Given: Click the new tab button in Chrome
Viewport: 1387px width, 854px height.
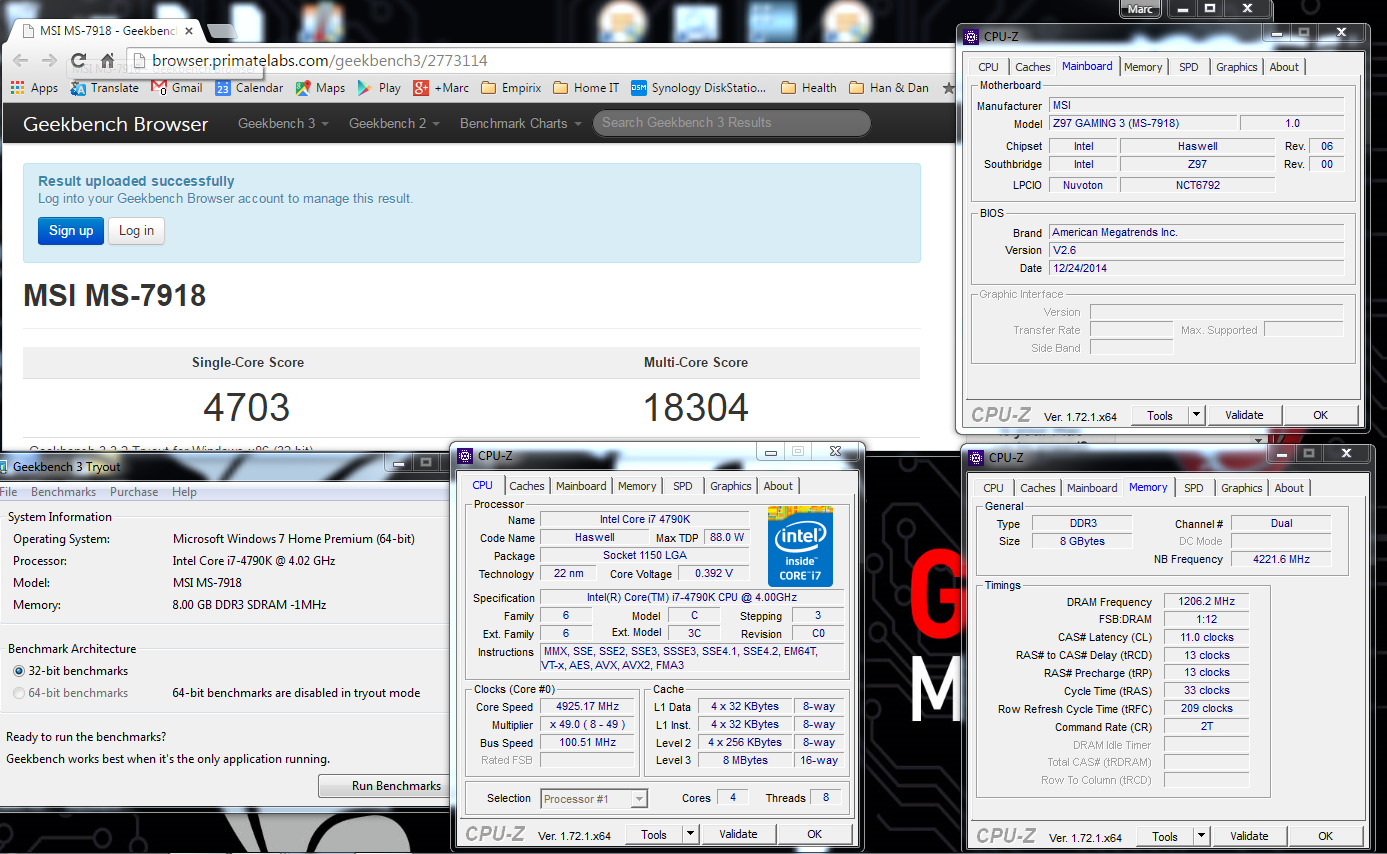Looking at the screenshot, I should point(222,31).
